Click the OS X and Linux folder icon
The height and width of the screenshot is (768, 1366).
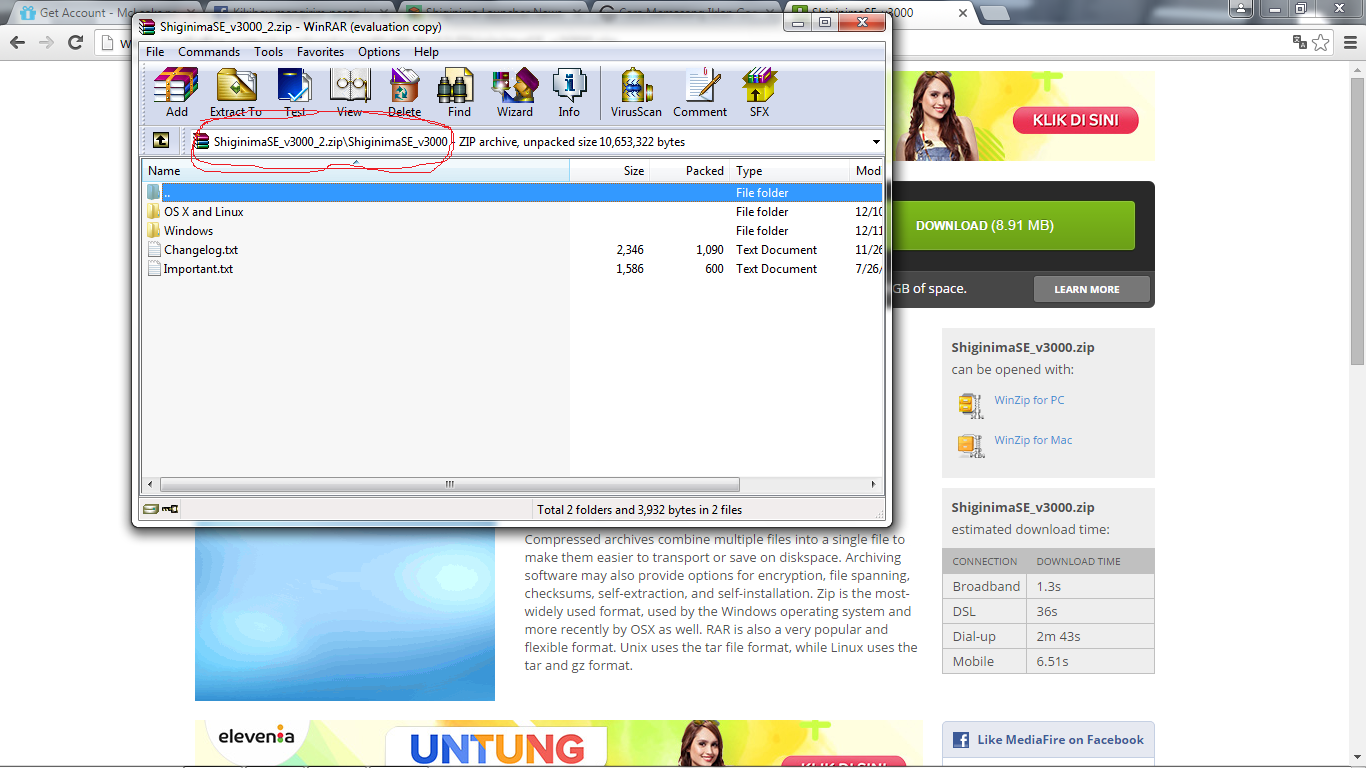tap(153, 212)
